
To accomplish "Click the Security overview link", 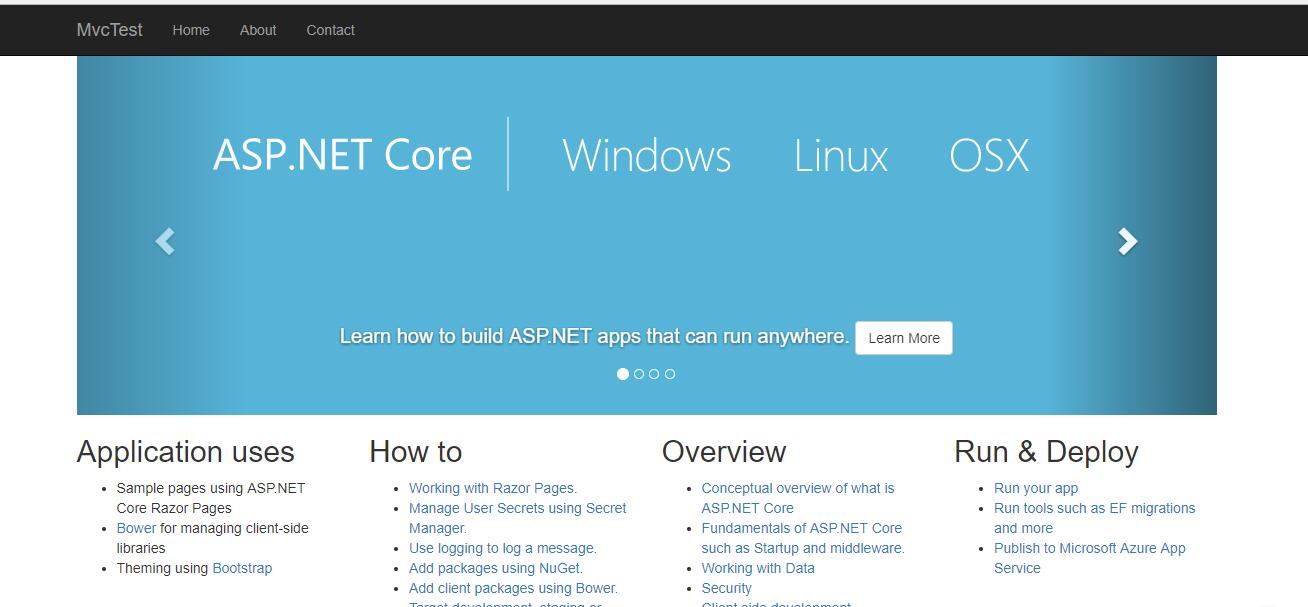I will click(x=726, y=588).
